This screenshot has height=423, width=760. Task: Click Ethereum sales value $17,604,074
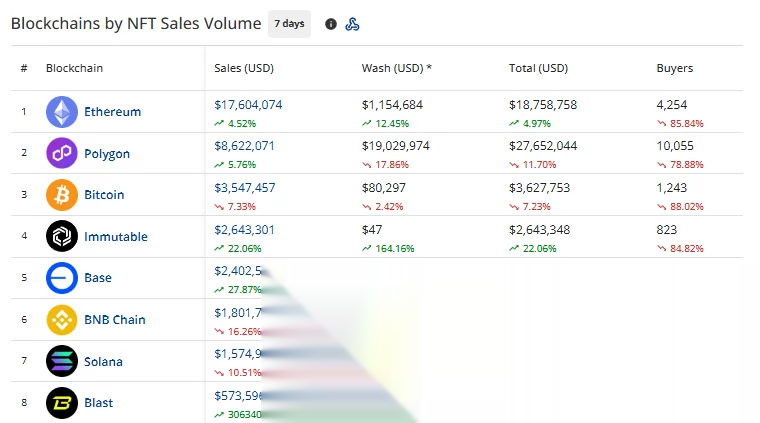[x=248, y=105]
